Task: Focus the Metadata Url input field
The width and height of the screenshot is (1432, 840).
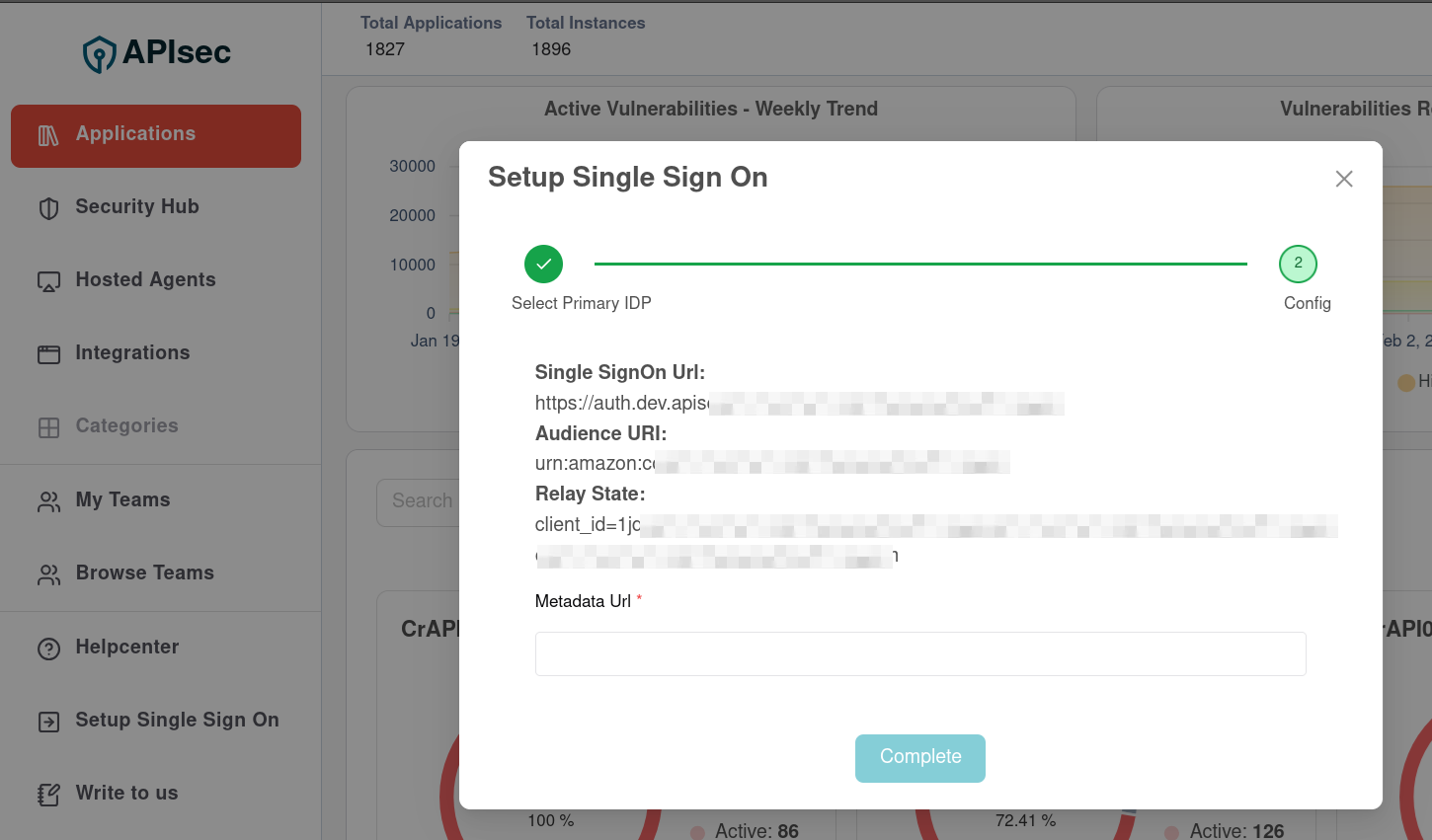Action: click(919, 653)
